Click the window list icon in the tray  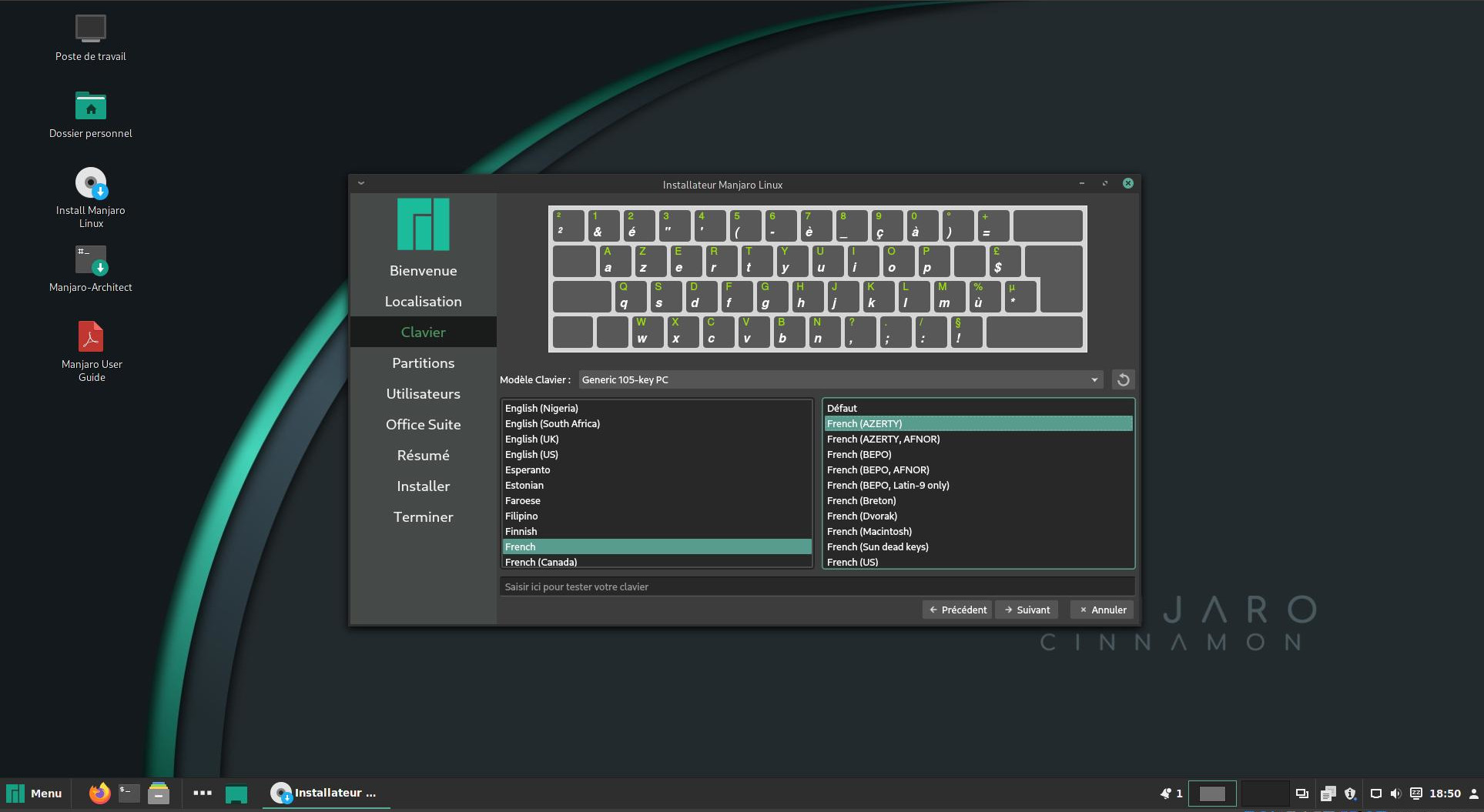[1302, 794]
